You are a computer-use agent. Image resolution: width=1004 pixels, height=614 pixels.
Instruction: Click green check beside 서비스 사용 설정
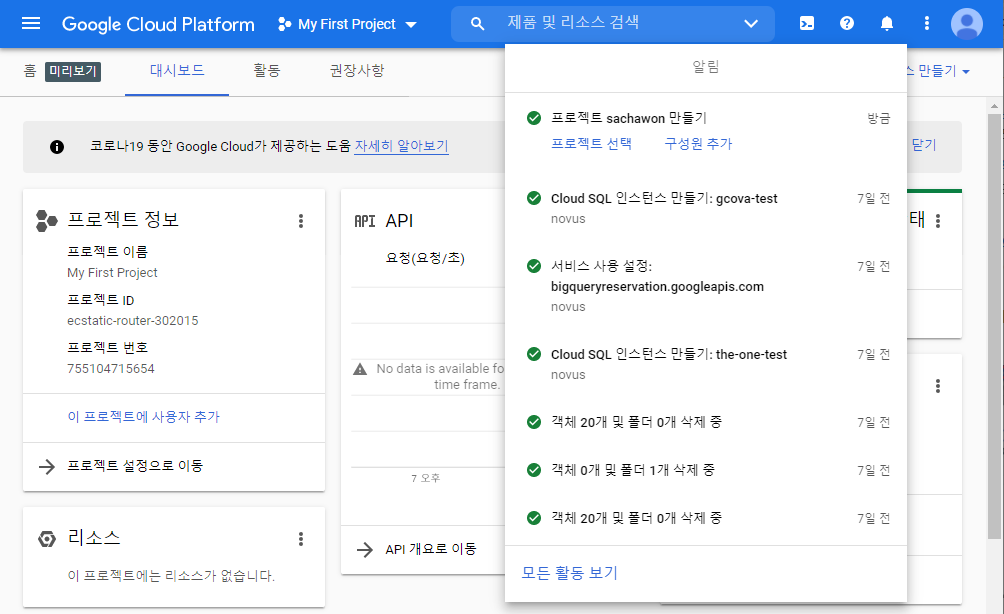pyautogui.click(x=533, y=266)
